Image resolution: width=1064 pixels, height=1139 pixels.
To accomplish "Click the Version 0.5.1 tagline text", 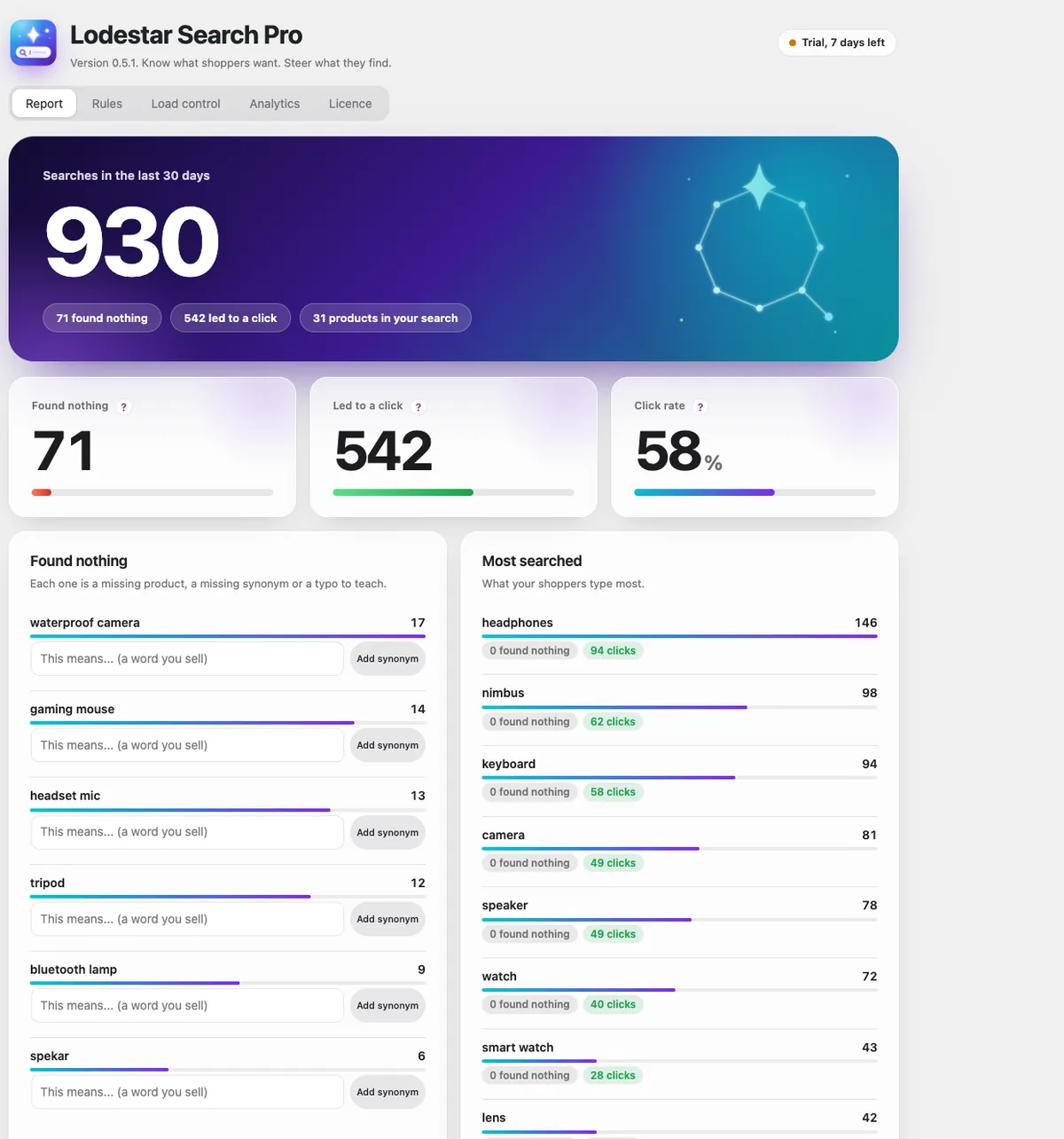I will 231,63.
